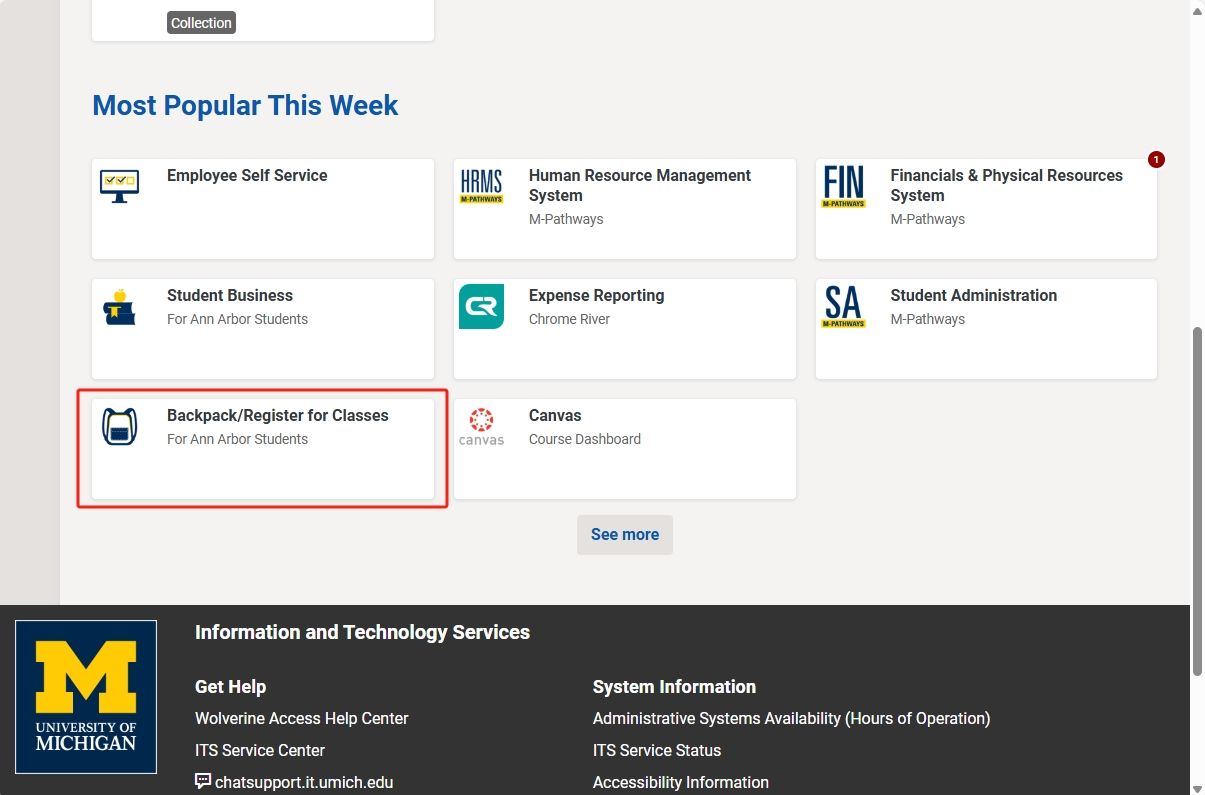Open the Wolverine Access Help Center link
The height and width of the screenshot is (795, 1205).
301,718
